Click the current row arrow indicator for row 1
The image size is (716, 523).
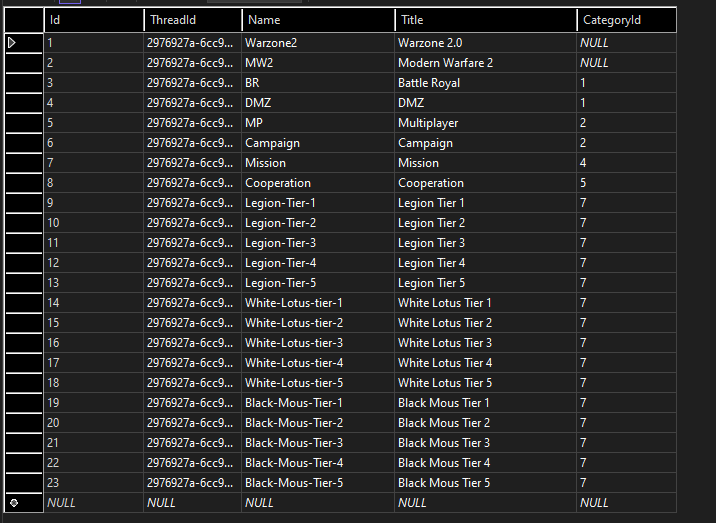tap(12, 43)
